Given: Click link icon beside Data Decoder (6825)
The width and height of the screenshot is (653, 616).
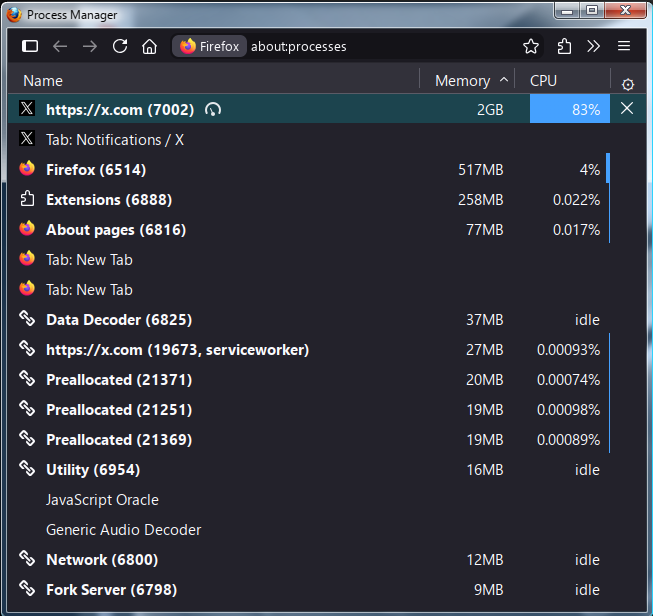Looking at the screenshot, I should point(27,318).
